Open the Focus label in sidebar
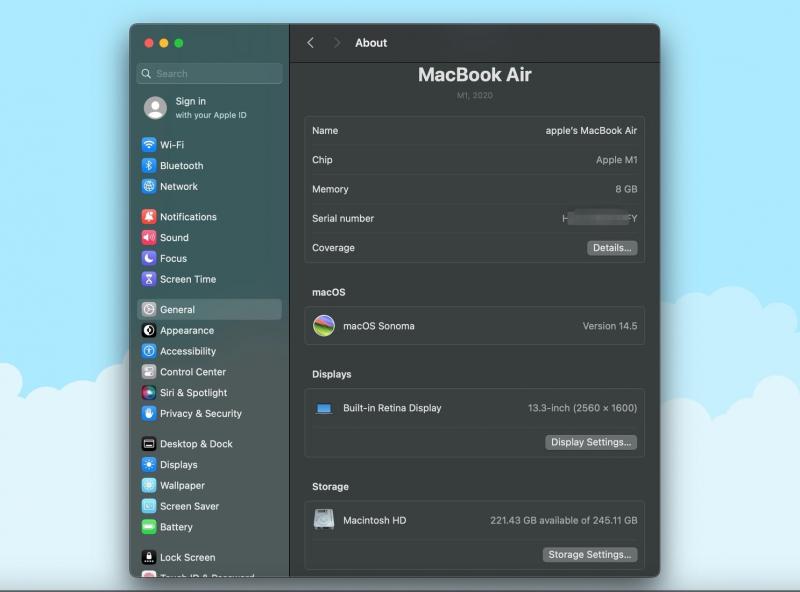800x592 pixels. click(x=173, y=258)
